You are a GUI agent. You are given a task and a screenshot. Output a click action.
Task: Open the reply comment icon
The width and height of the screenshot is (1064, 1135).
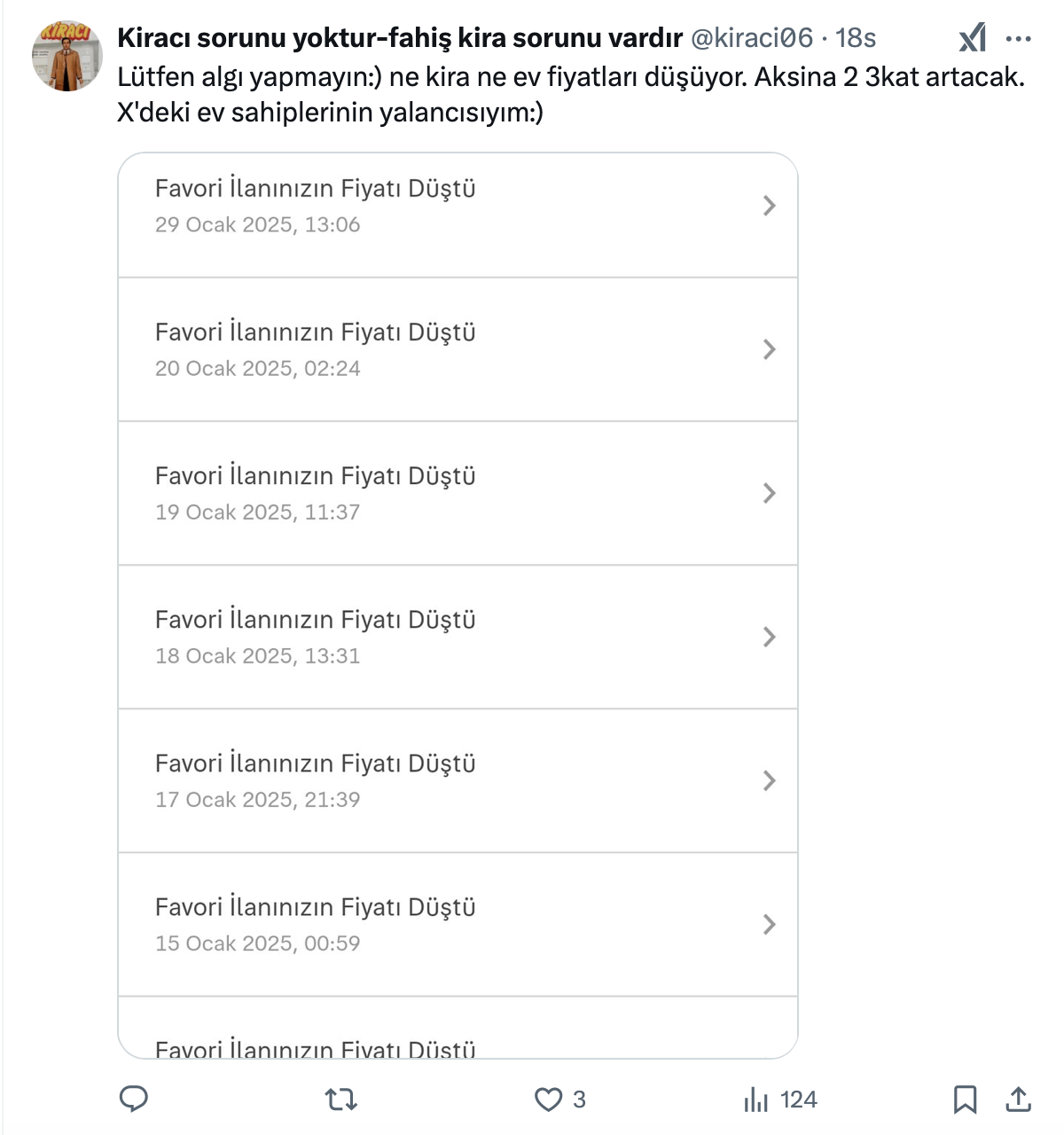(134, 1100)
